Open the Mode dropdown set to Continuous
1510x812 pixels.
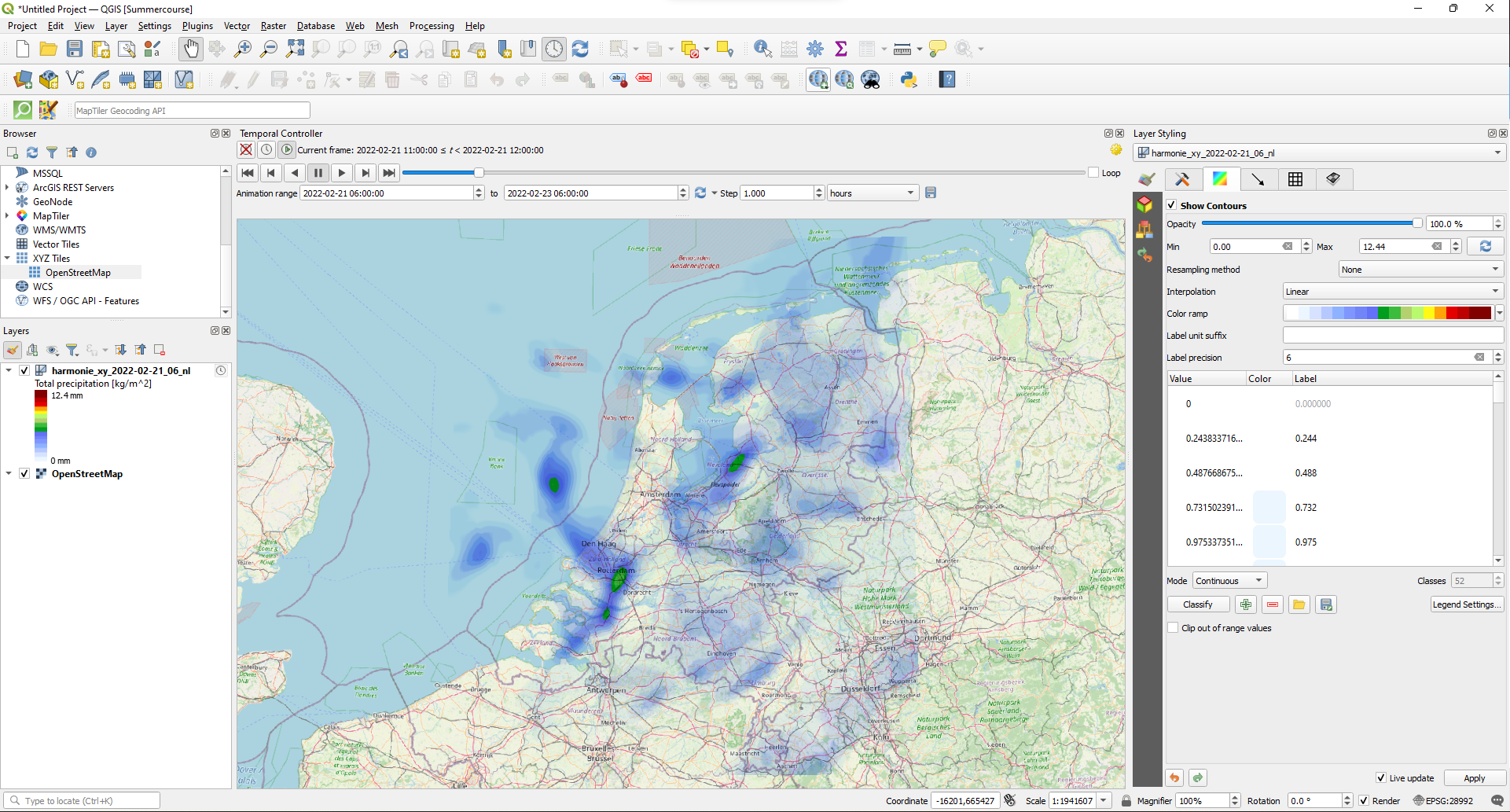coord(1228,580)
